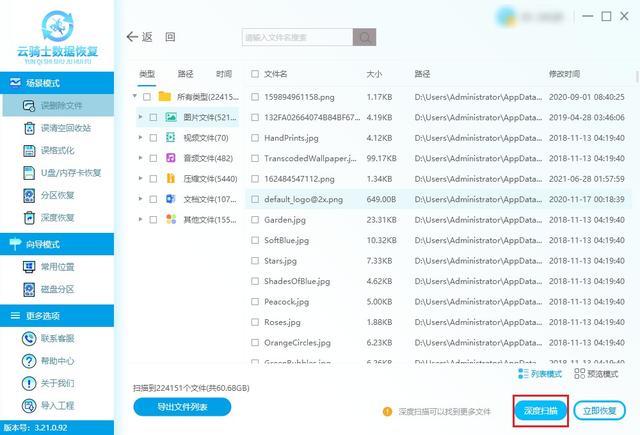
Task: Select Roses.jpg file row
Action: click(x=438, y=322)
